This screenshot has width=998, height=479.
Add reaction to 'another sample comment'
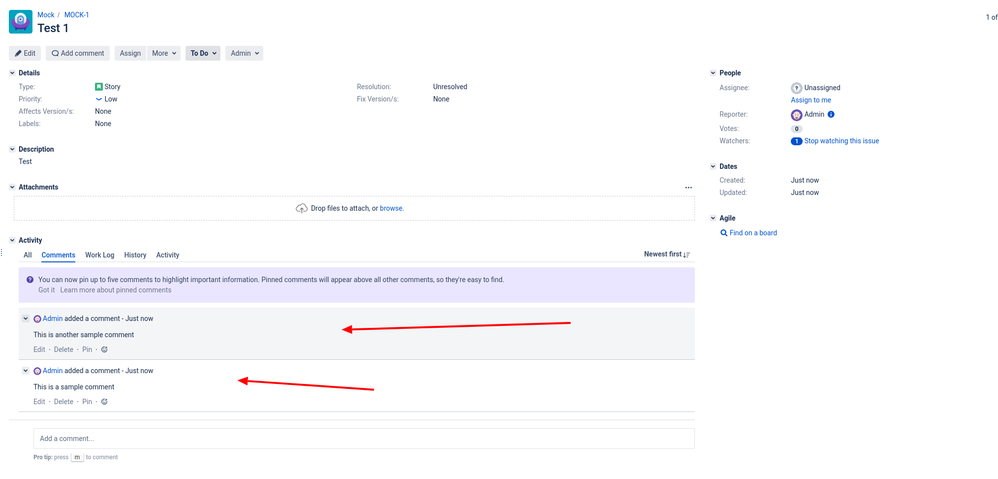[x=104, y=349]
